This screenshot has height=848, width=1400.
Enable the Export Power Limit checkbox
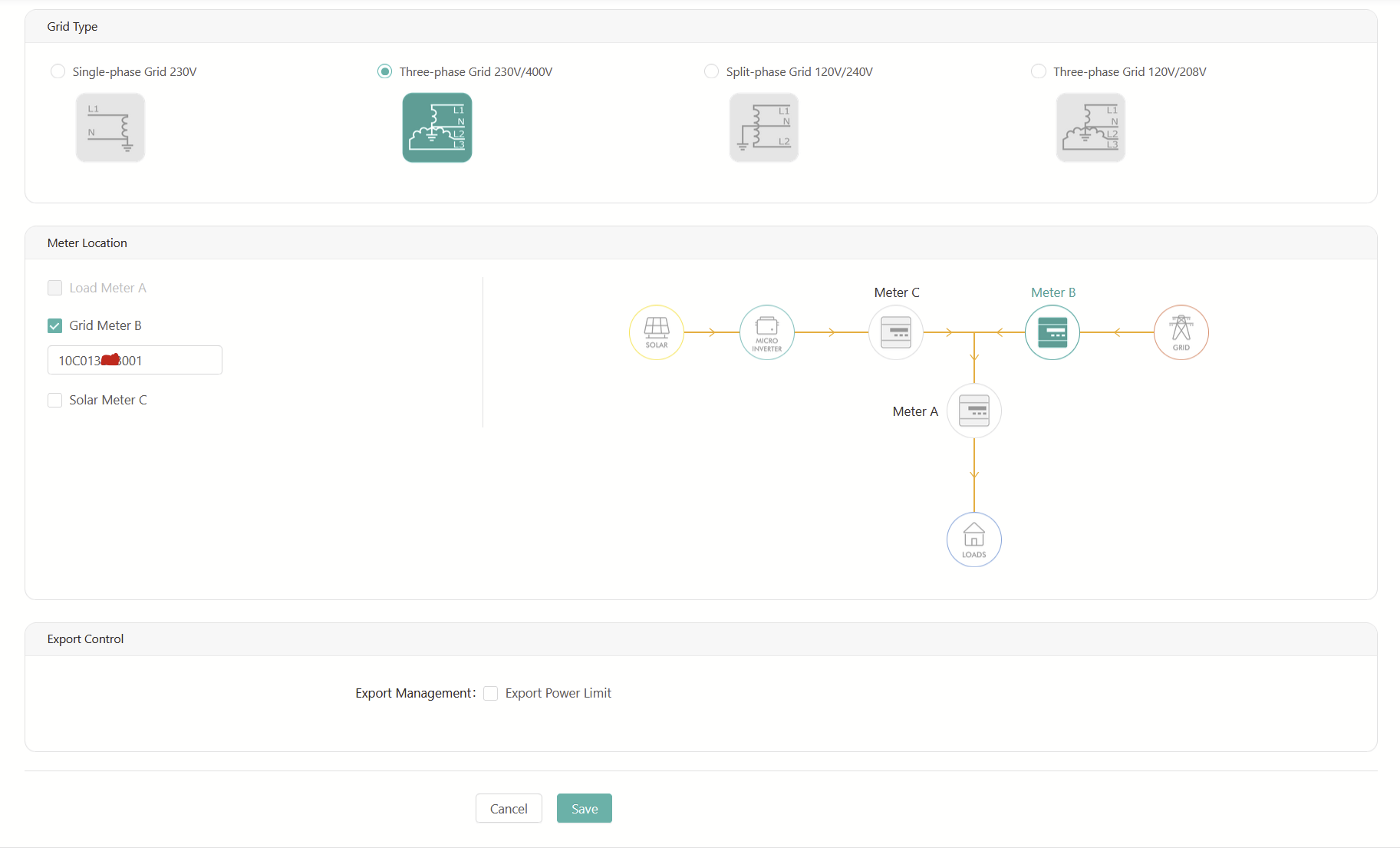491,693
